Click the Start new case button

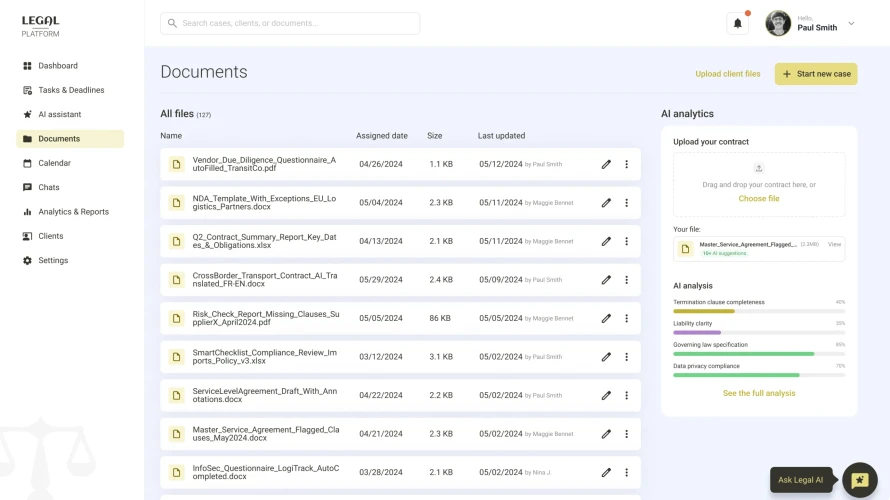coord(816,74)
